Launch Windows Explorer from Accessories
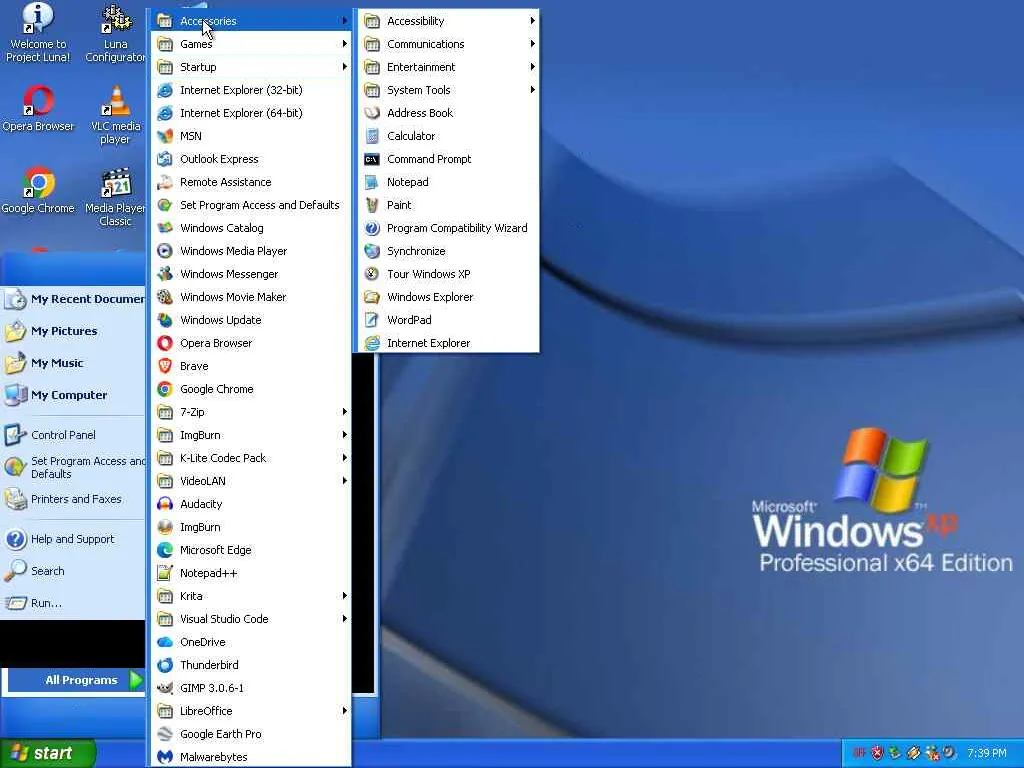 click(x=448, y=297)
